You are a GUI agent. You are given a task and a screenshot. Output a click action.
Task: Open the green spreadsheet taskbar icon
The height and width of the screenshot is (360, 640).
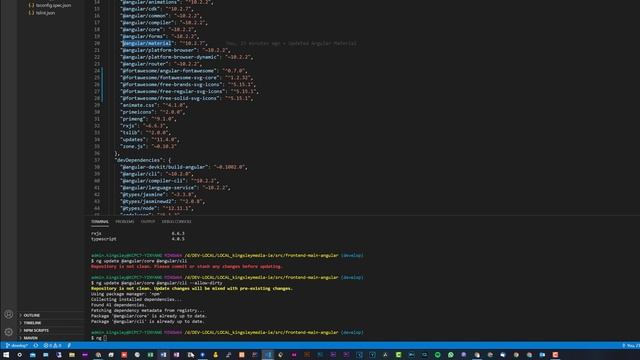coord(150,355)
